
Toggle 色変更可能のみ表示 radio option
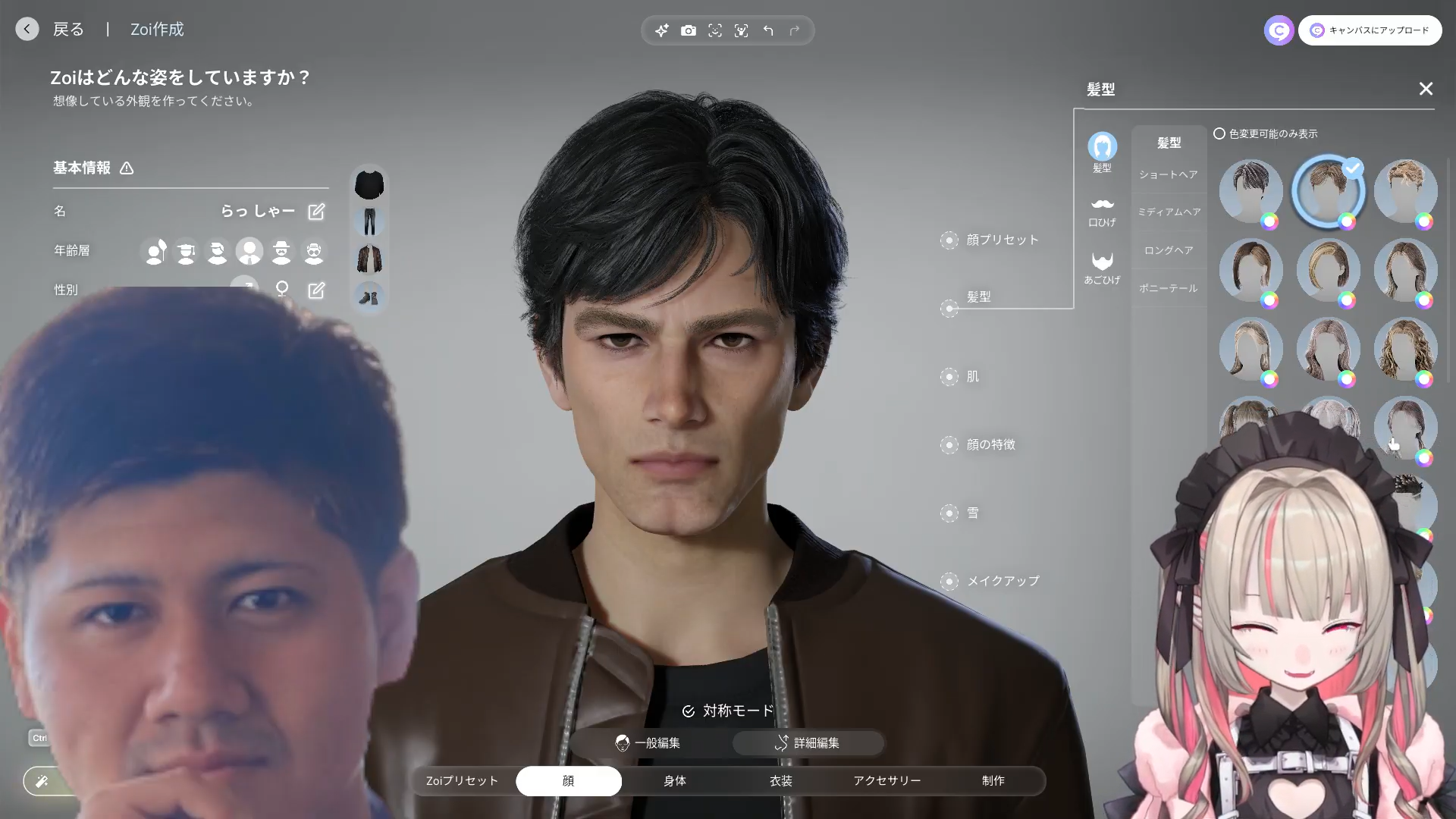1219,133
